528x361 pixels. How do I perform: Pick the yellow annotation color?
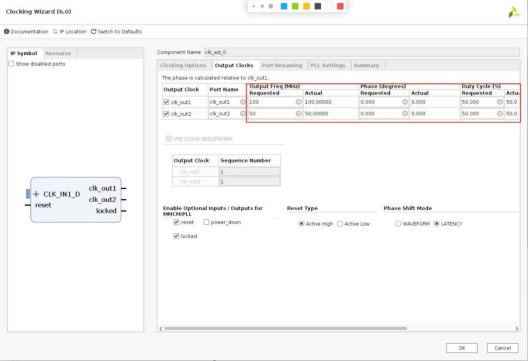pos(306,6)
